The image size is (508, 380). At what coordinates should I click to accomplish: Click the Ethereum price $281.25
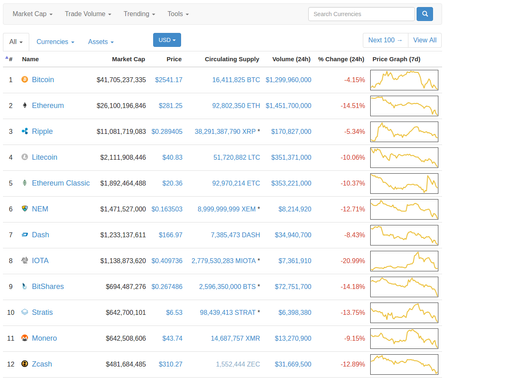pyautogui.click(x=170, y=105)
